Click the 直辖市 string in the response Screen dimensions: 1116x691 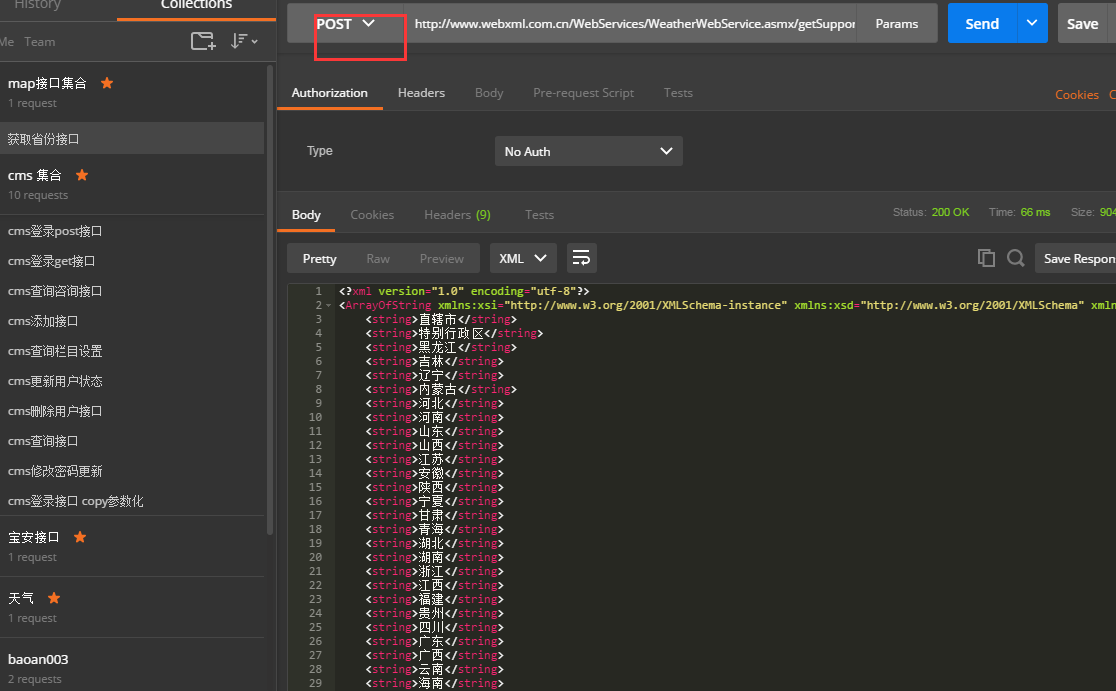point(438,320)
